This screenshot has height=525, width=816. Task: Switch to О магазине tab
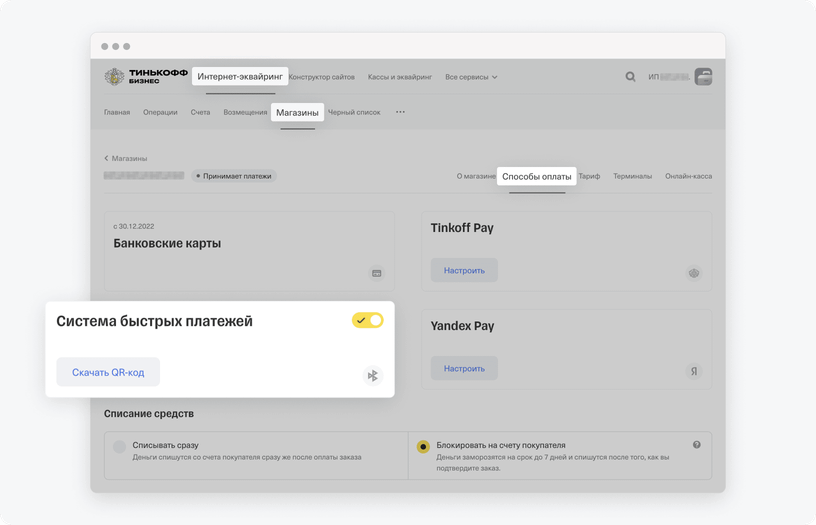(x=476, y=176)
